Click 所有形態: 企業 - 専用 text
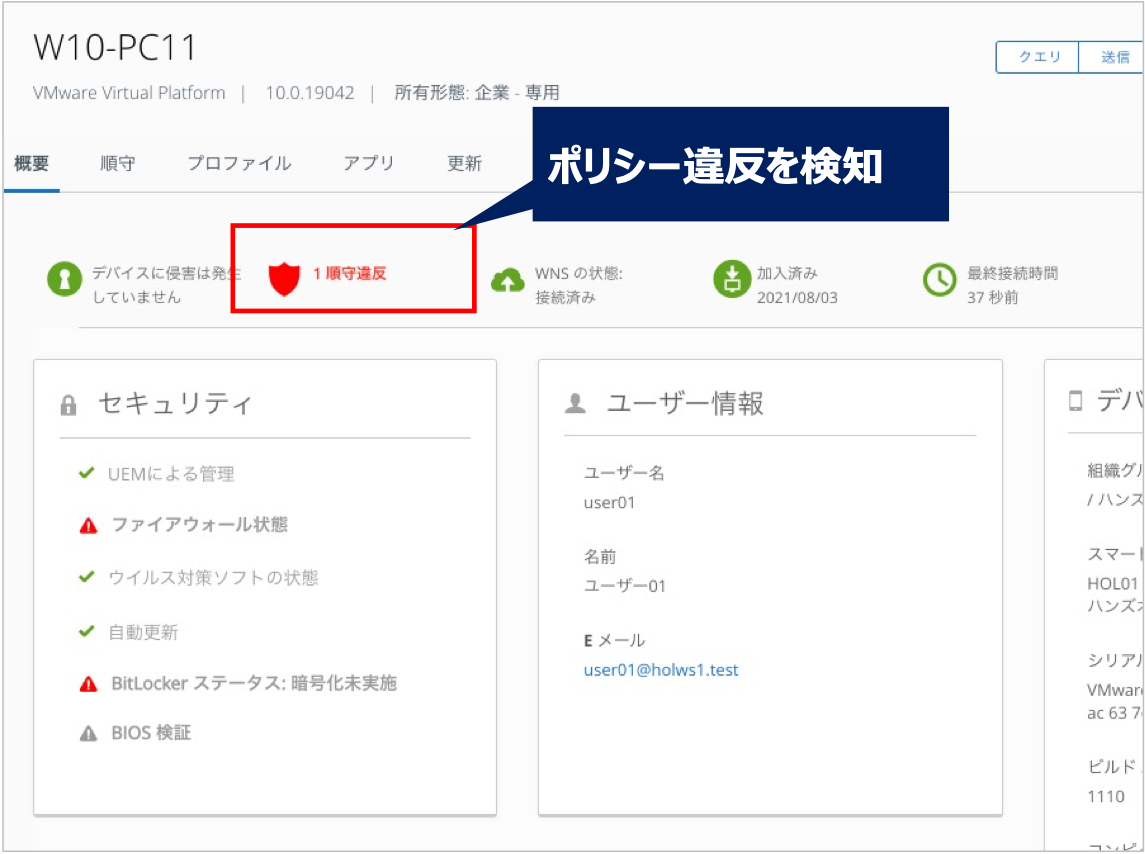The width and height of the screenshot is (1145, 854). pyautogui.click(x=477, y=93)
